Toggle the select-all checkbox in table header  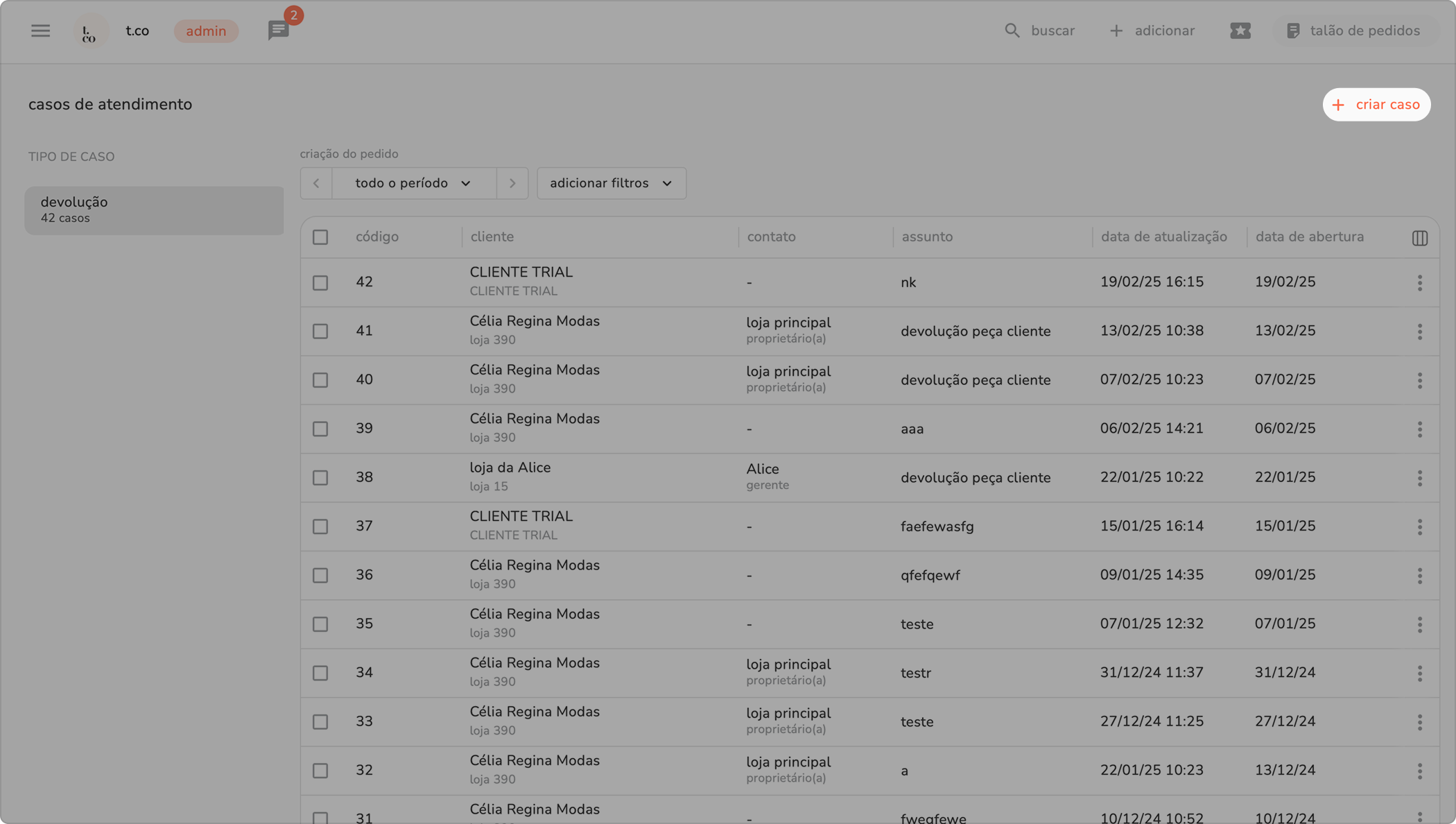coord(320,237)
